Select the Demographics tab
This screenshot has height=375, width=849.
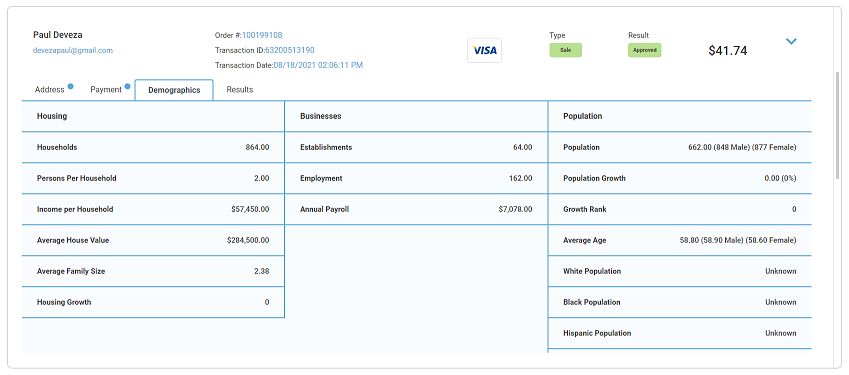coord(174,90)
